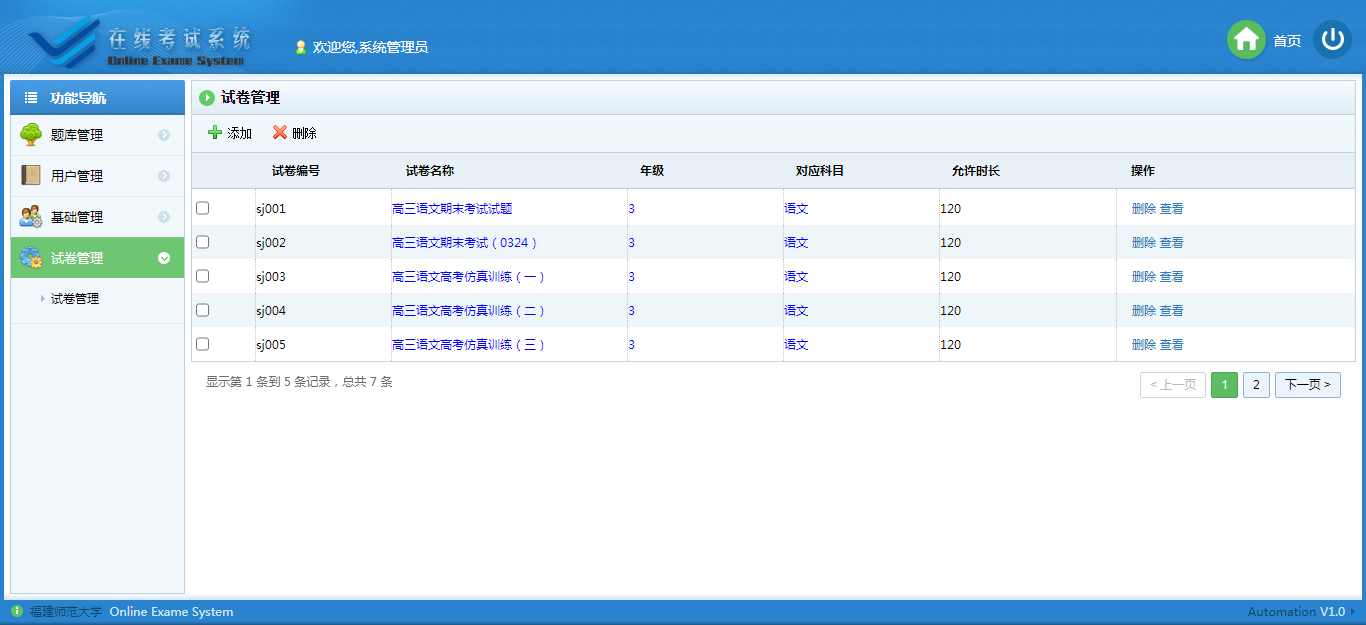This screenshot has width=1366, height=625.
Task: Click the tree icon for 题库管理
Action: tap(31, 135)
